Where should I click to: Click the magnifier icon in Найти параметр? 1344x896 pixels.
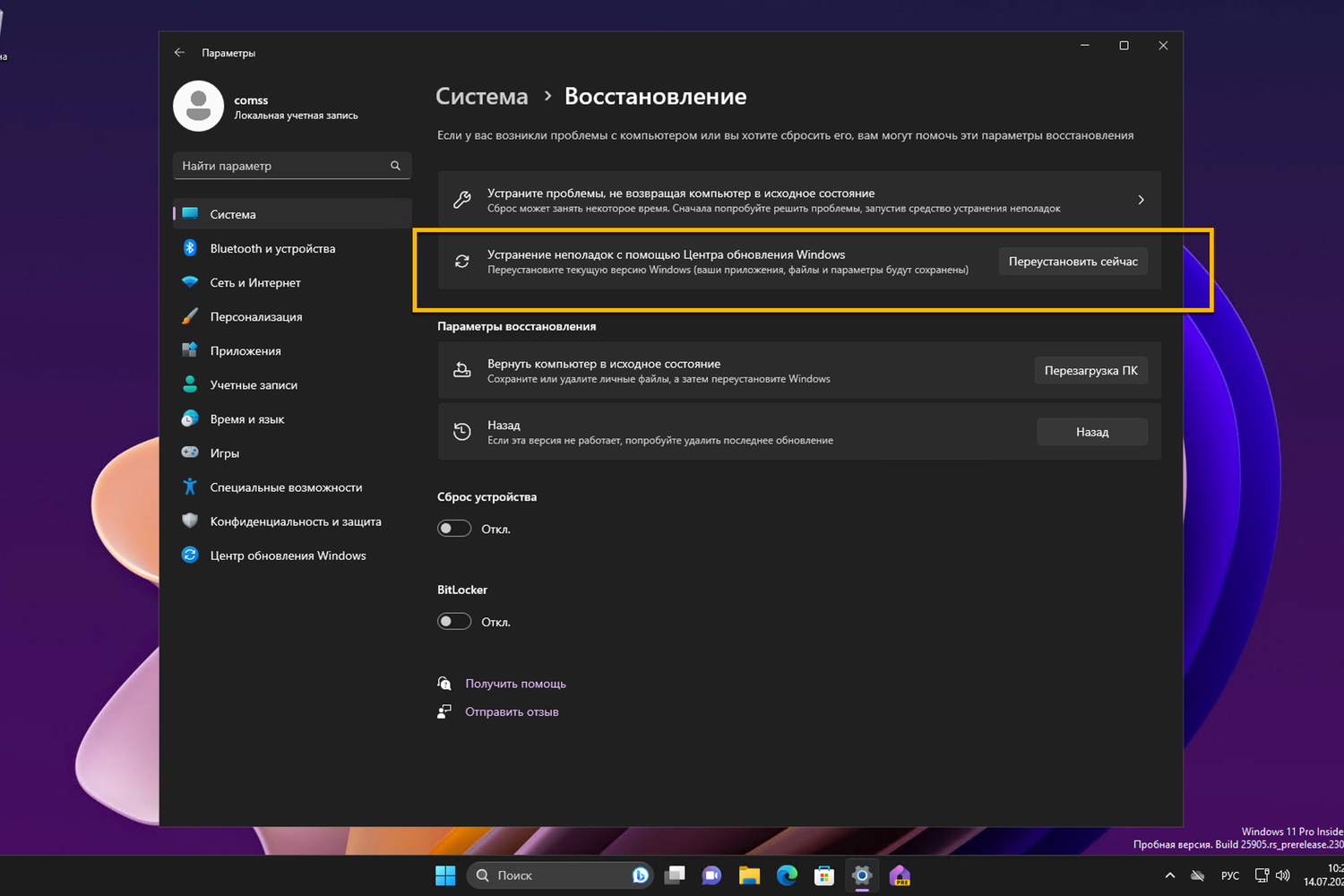(395, 166)
